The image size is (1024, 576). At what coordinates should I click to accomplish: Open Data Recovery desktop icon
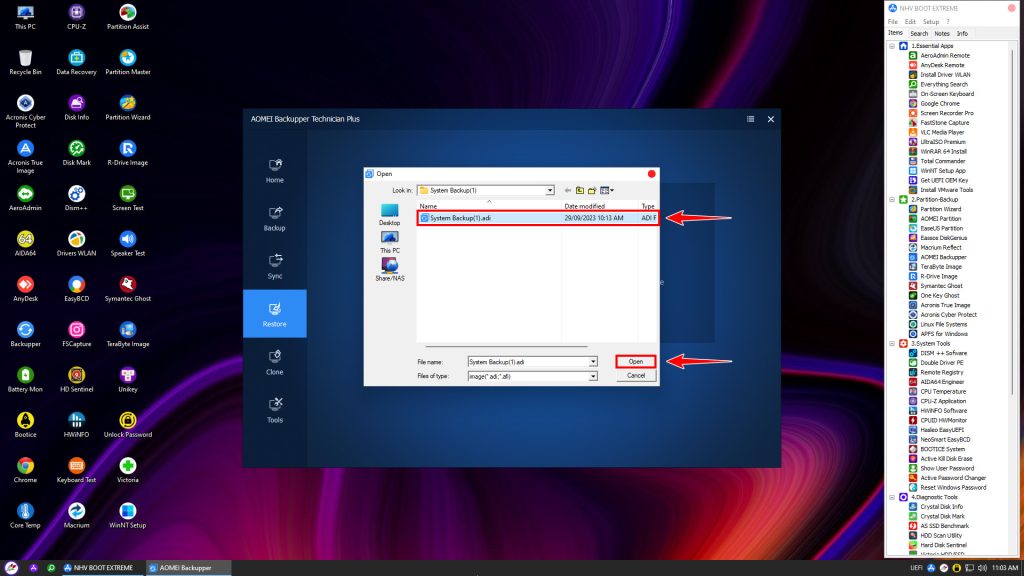[76, 63]
